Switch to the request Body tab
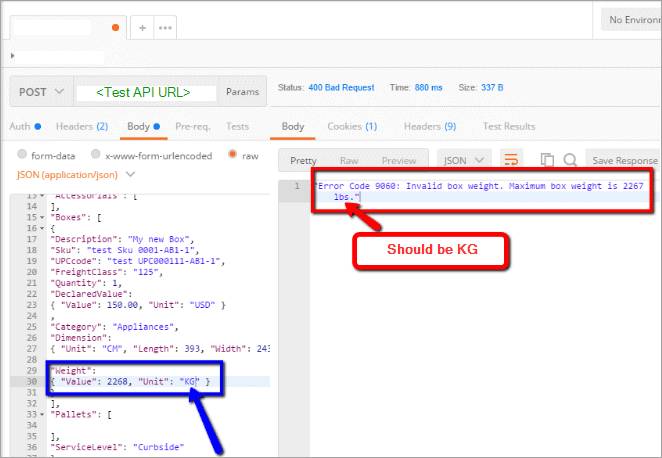 coord(144,126)
